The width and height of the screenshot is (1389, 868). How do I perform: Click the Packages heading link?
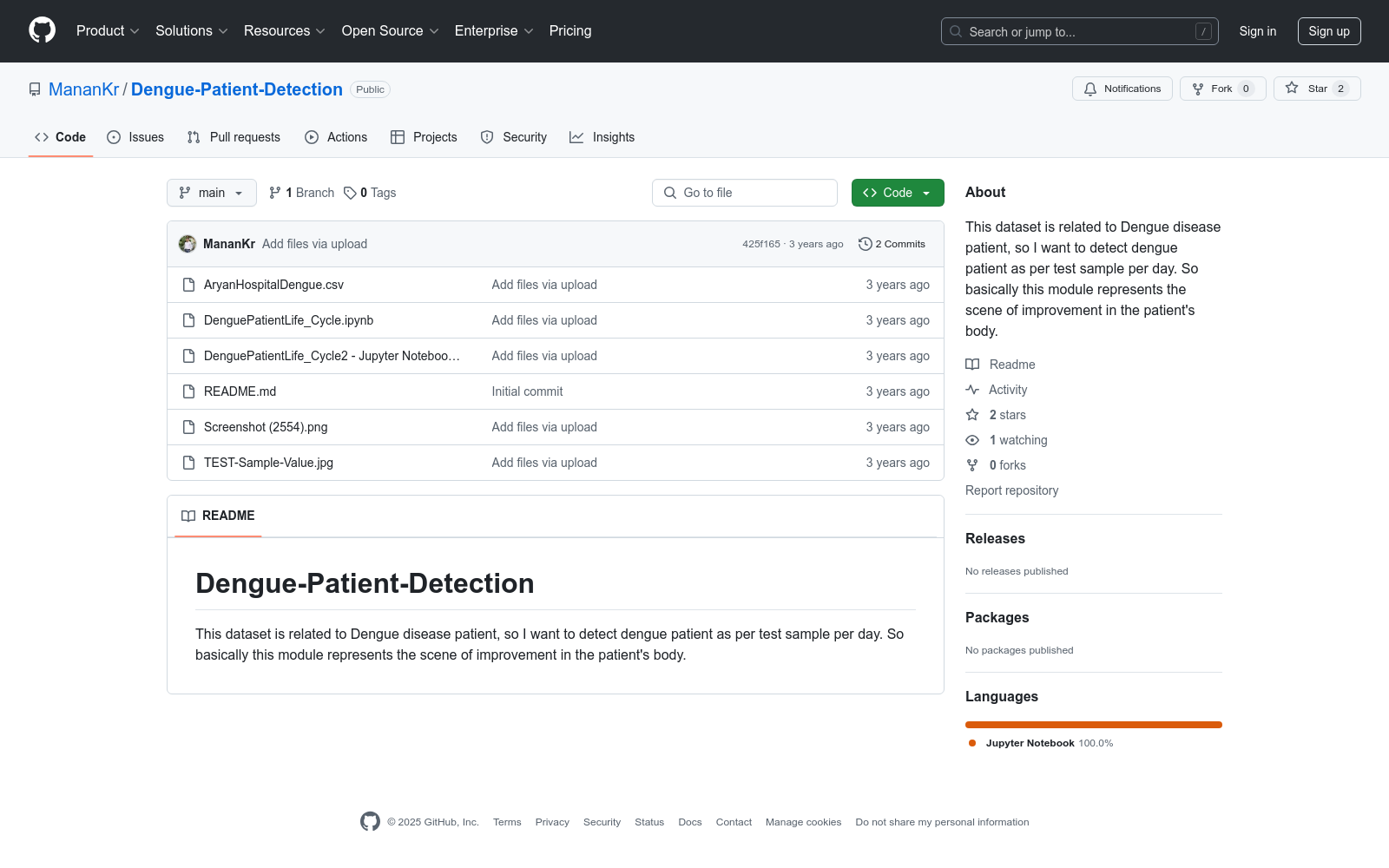click(x=997, y=618)
